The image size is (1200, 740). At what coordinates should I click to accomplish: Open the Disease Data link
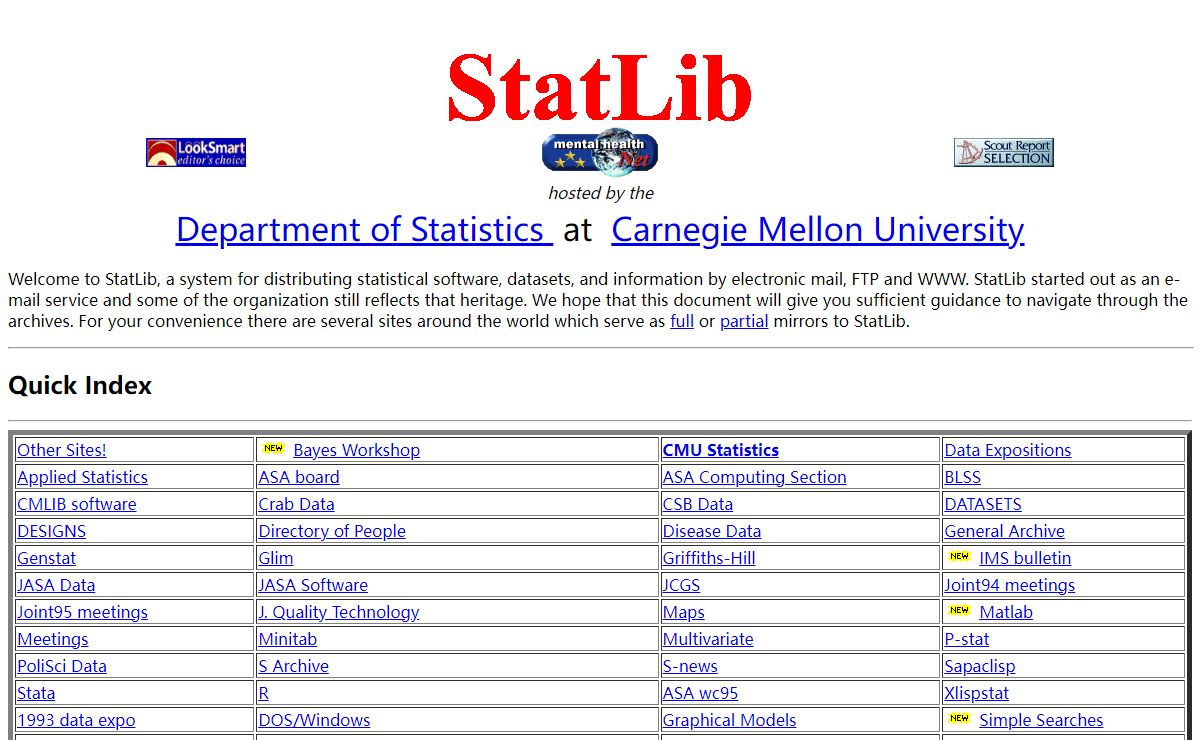click(x=712, y=531)
